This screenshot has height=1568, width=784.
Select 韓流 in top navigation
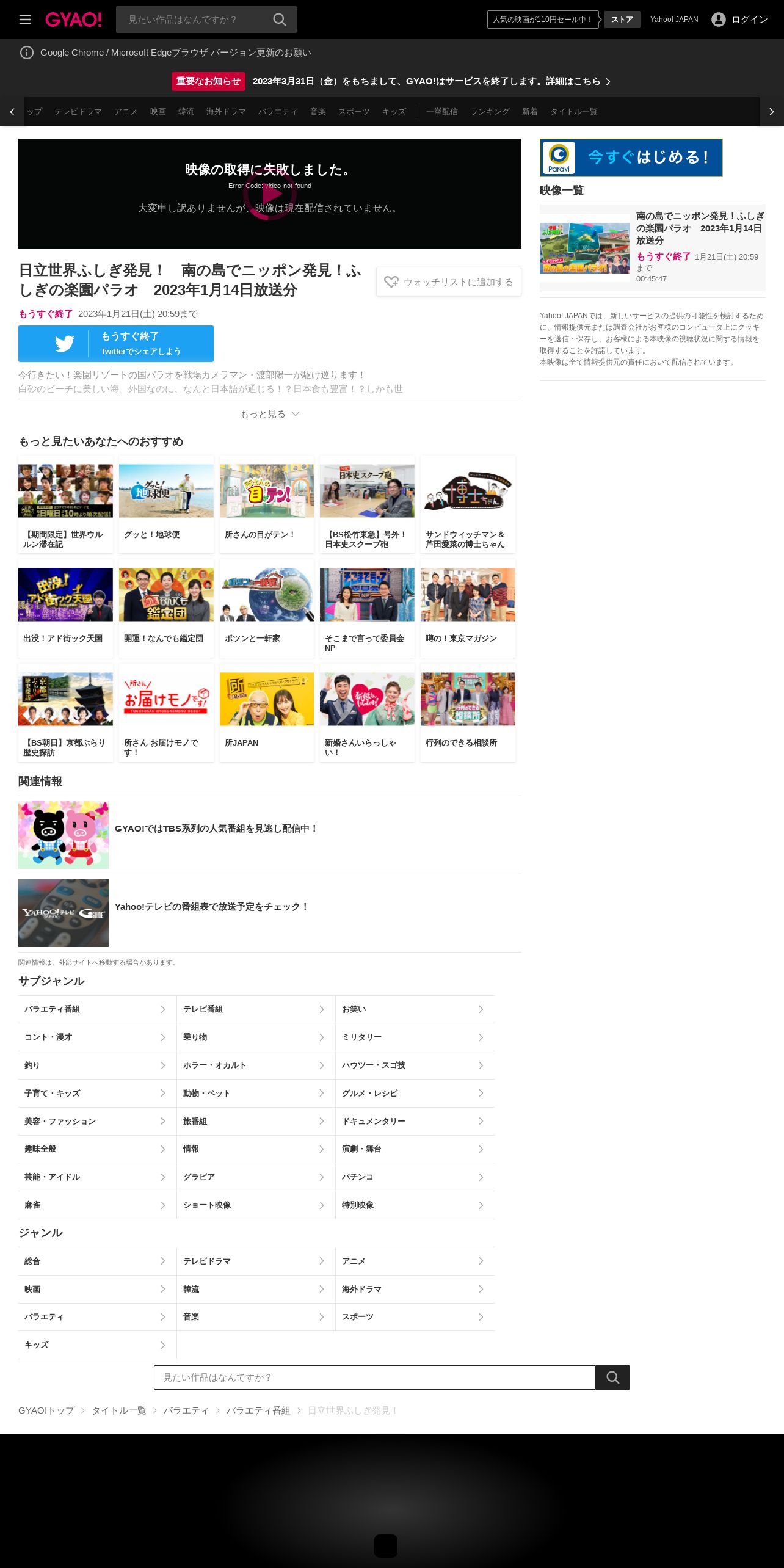[x=186, y=112]
